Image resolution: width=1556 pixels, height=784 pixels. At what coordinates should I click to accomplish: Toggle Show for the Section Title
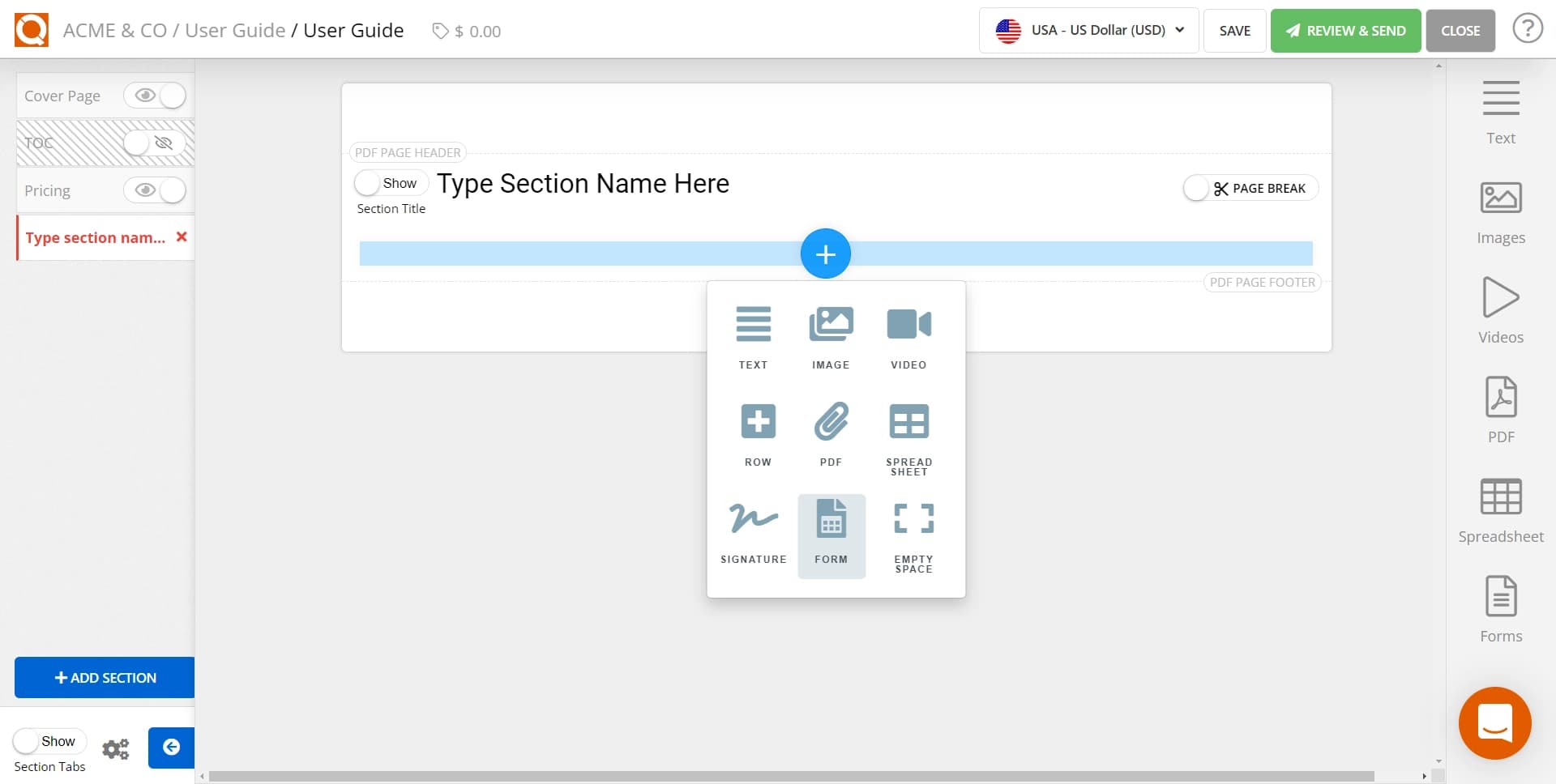[x=370, y=183]
